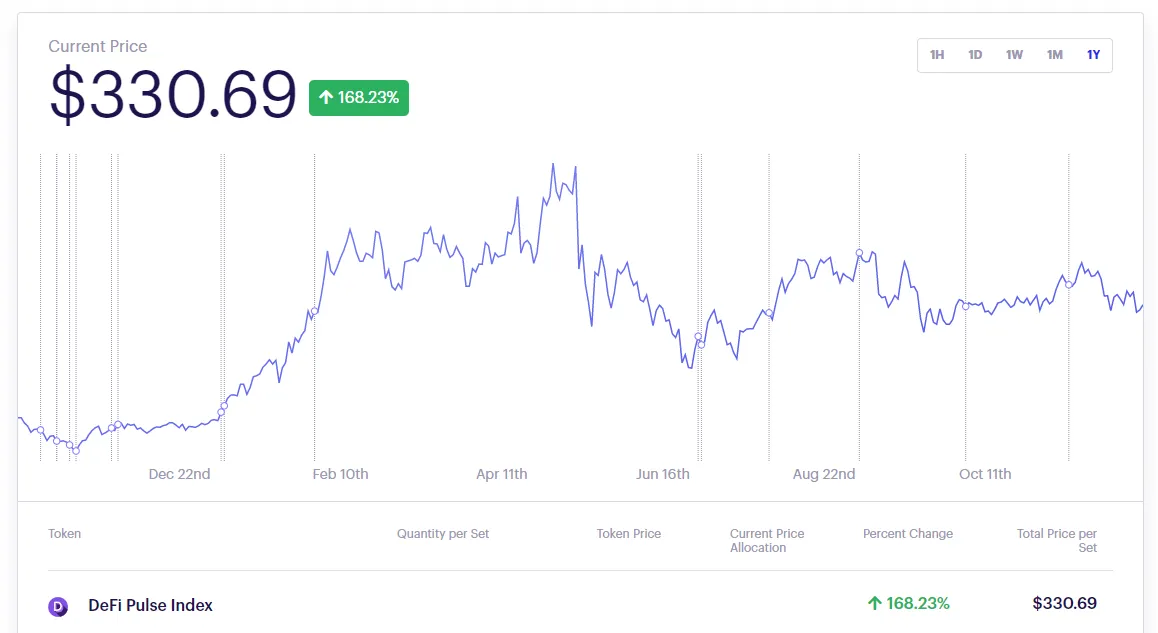Select the 1D time range
The image size is (1158, 633).
pyautogui.click(x=975, y=55)
